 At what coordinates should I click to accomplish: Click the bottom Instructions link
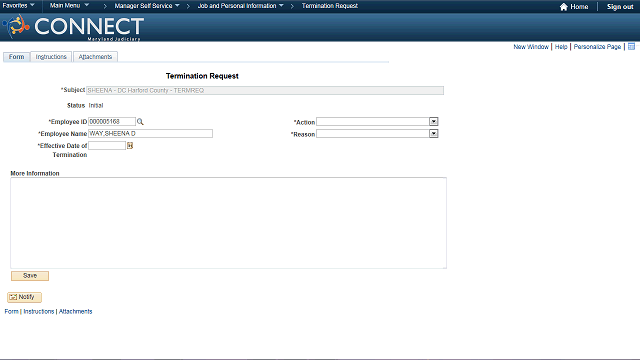click(39, 311)
